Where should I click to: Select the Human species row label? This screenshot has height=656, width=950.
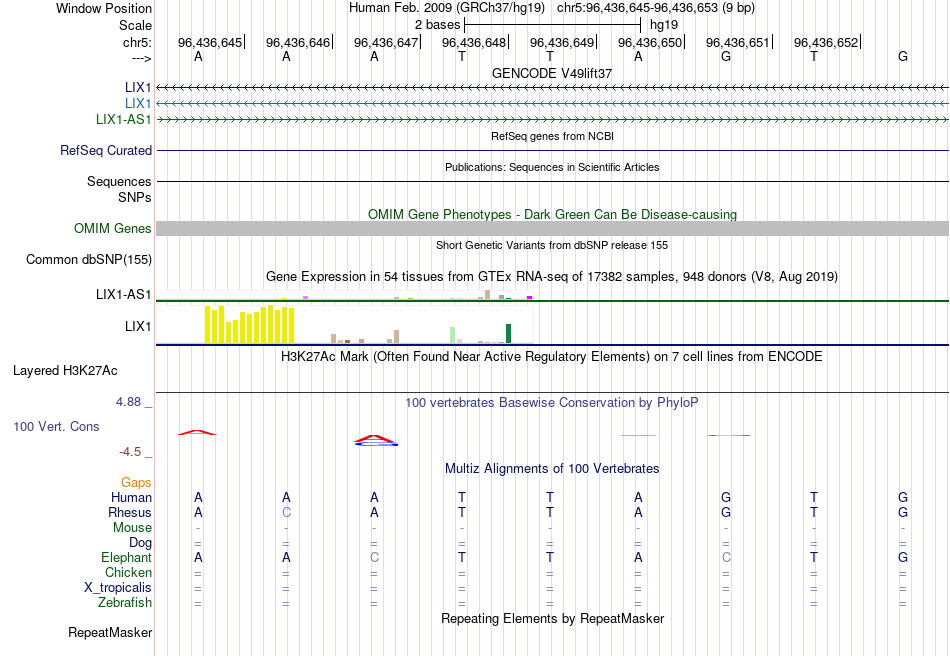point(131,497)
